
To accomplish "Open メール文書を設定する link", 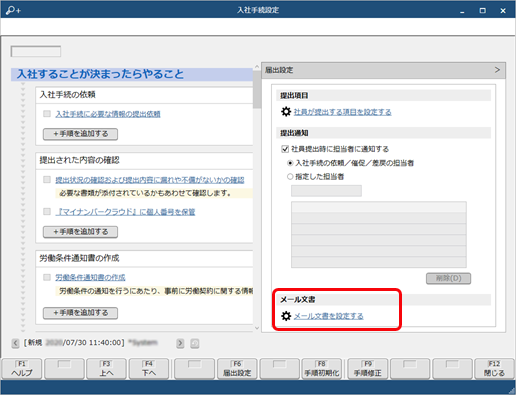I will 329,316.
